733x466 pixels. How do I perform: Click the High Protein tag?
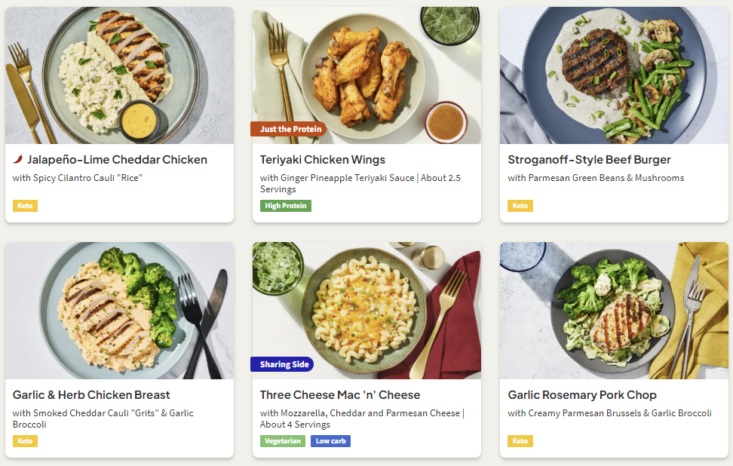point(285,206)
